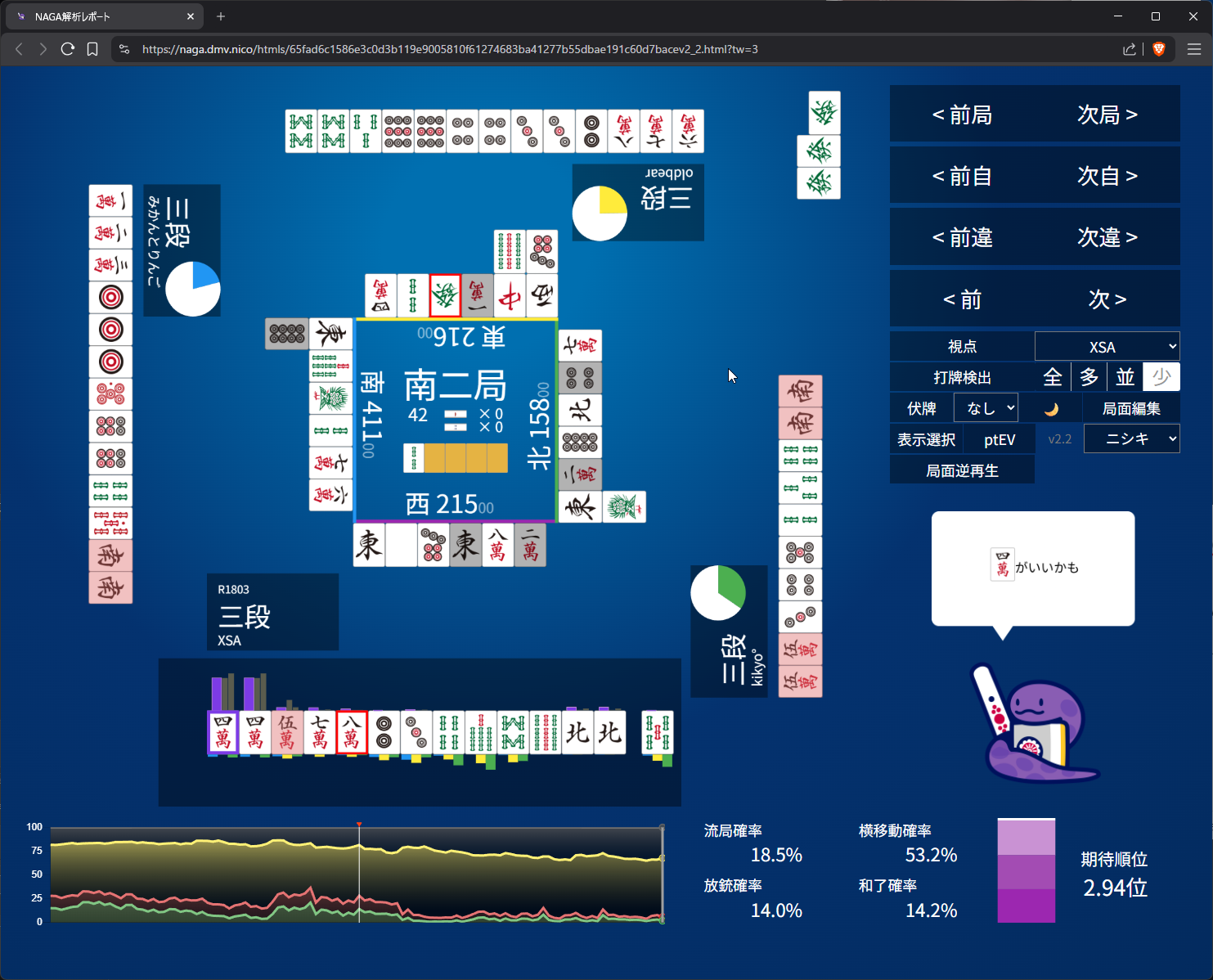Screen dimensions: 1213x980
Task: Go to next round with 次局
Action: [1107, 115]
